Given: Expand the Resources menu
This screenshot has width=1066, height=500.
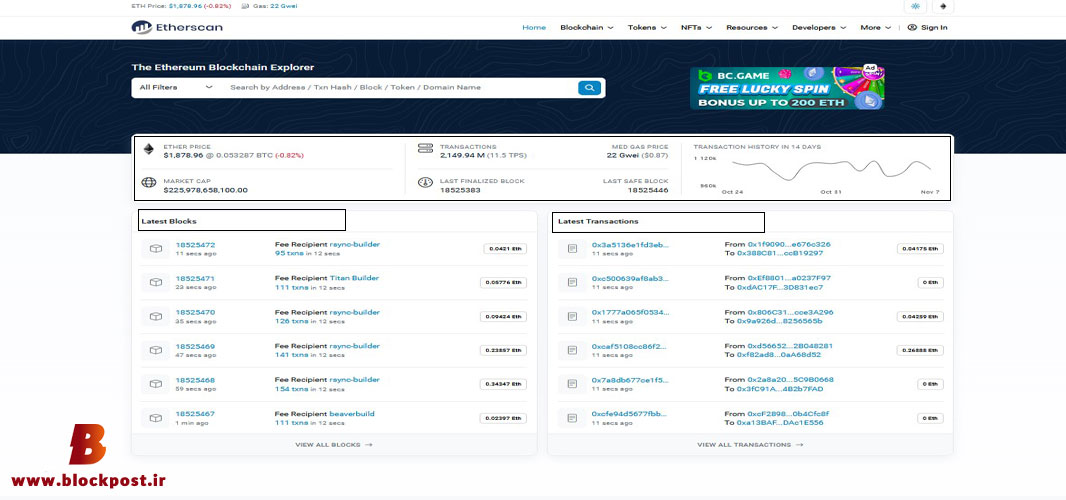Looking at the screenshot, I should click(751, 27).
